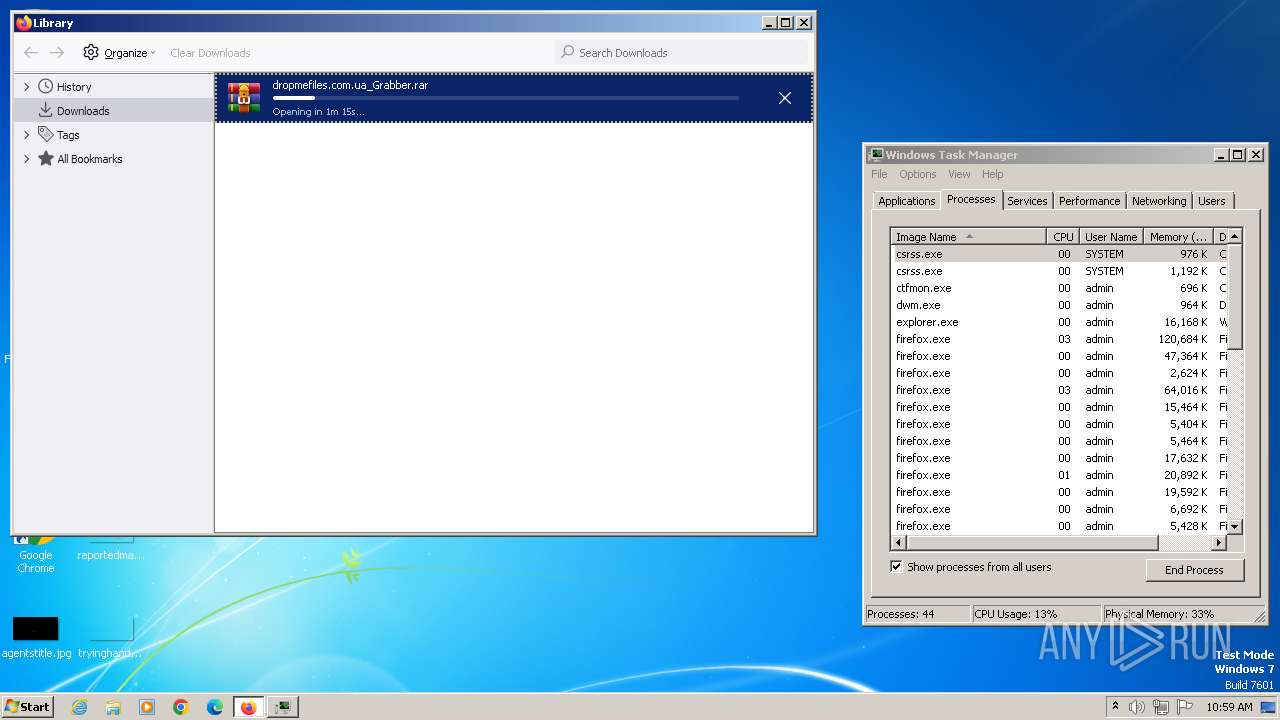Click the back arrow in Library toolbar
The image size is (1280, 720).
click(31, 53)
